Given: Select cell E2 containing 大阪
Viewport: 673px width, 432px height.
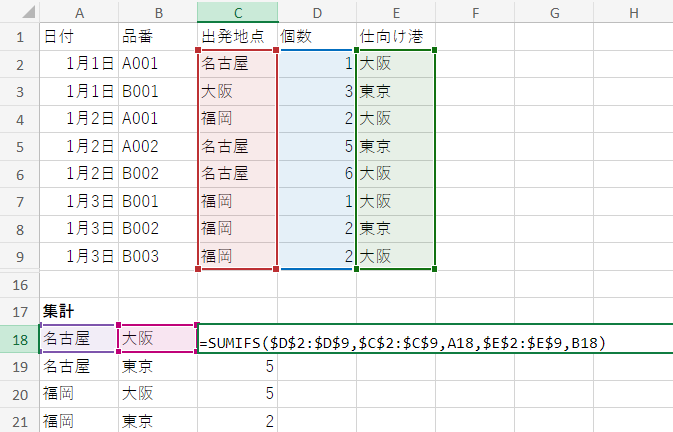Looking at the screenshot, I should point(396,64).
